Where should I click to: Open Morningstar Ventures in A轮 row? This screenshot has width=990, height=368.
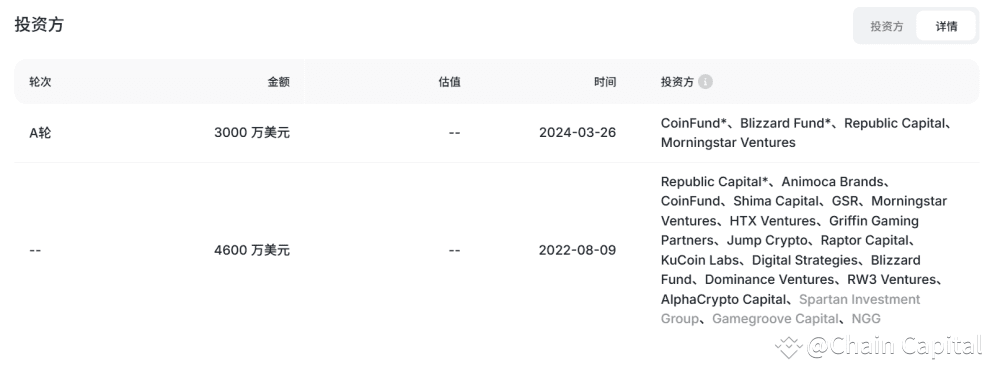pyautogui.click(x=728, y=143)
